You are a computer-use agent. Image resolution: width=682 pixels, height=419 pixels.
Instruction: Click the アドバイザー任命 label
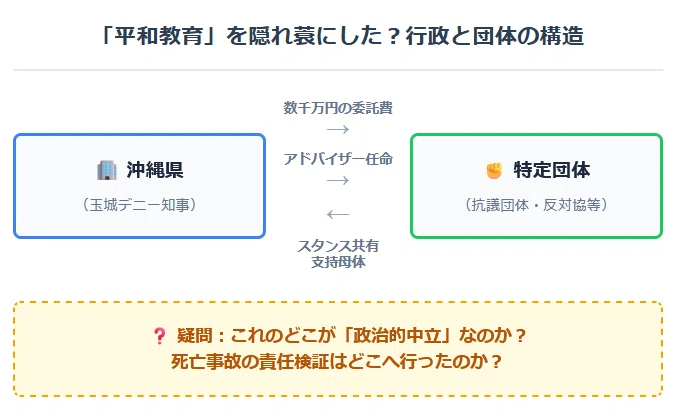338,159
